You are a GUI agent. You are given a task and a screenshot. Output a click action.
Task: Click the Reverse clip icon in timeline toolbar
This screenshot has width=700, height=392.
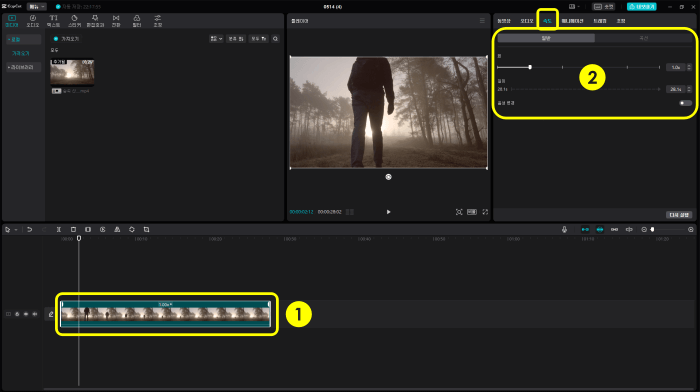tap(103, 229)
